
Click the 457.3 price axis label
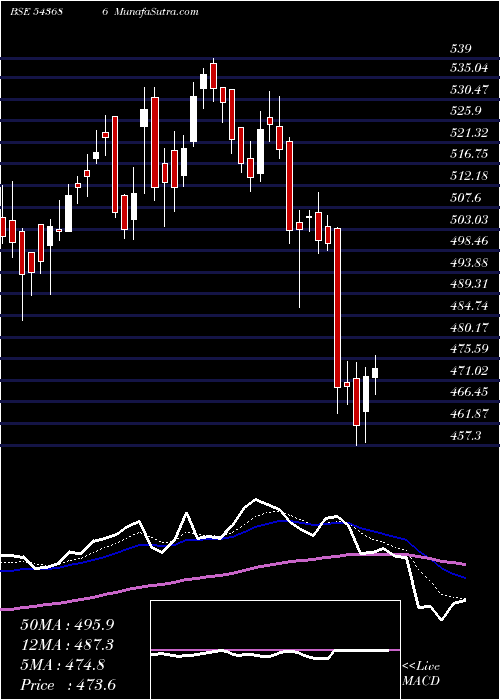[467, 435]
